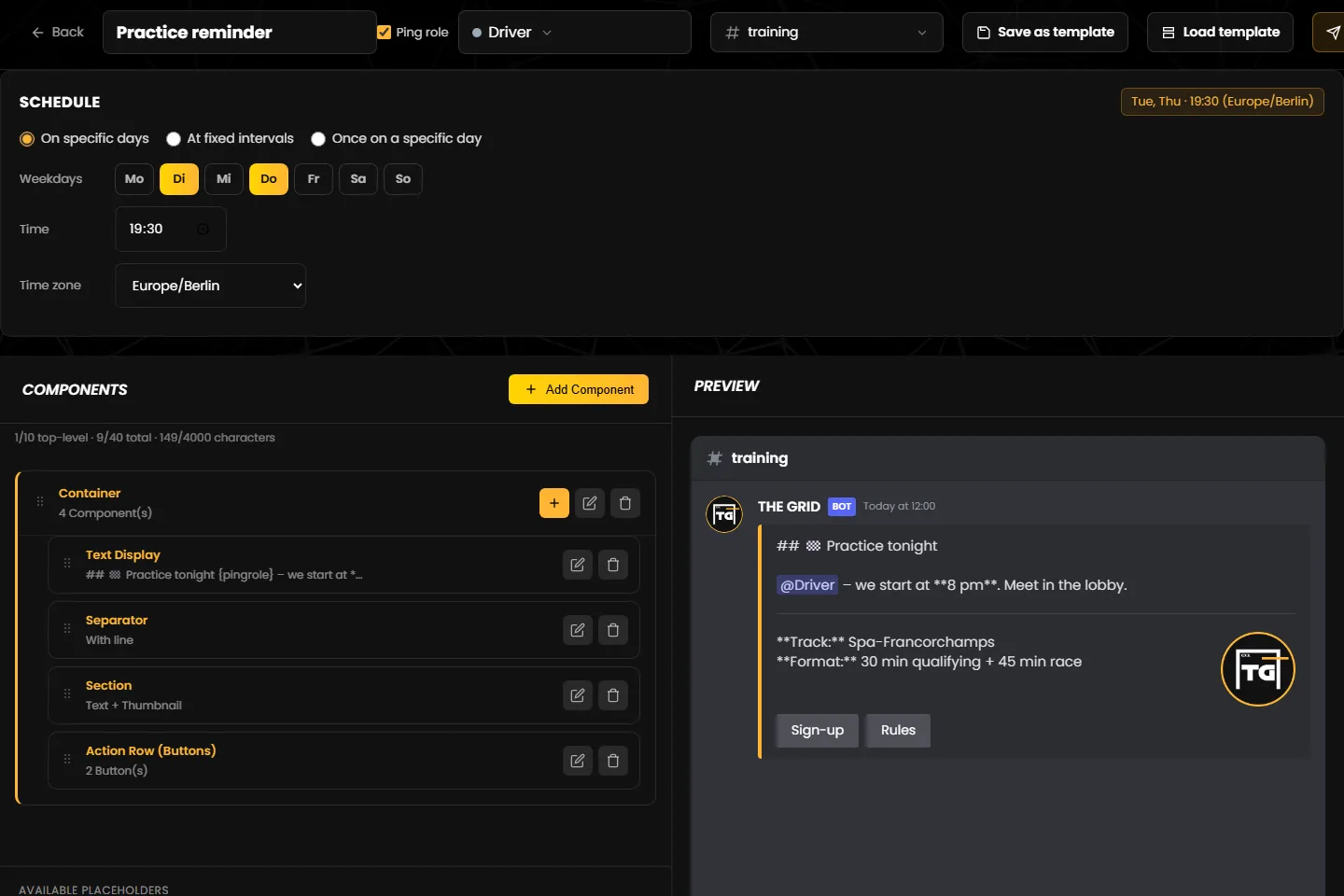Image resolution: width=1344 pixels, height=896 pixels.
Task: Click the drag handle of Text Display
Action: [x=67, y=563]
